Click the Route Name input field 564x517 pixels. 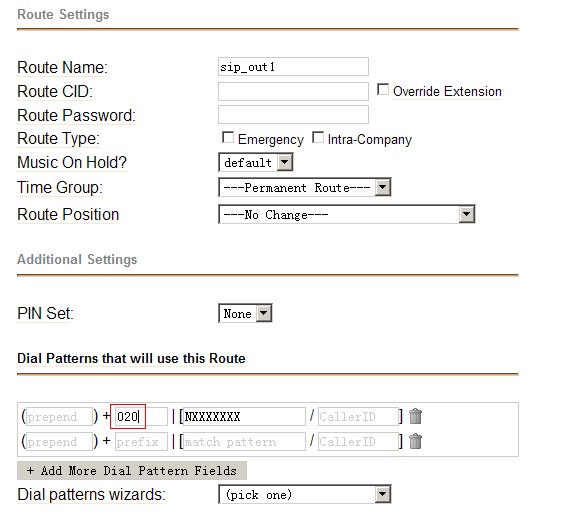[x=293, y=67]
